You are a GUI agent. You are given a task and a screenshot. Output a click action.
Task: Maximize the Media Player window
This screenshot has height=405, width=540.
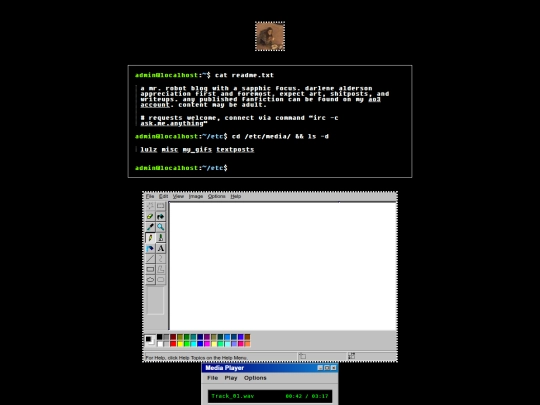pyautogui.click(x=327, y=368)
